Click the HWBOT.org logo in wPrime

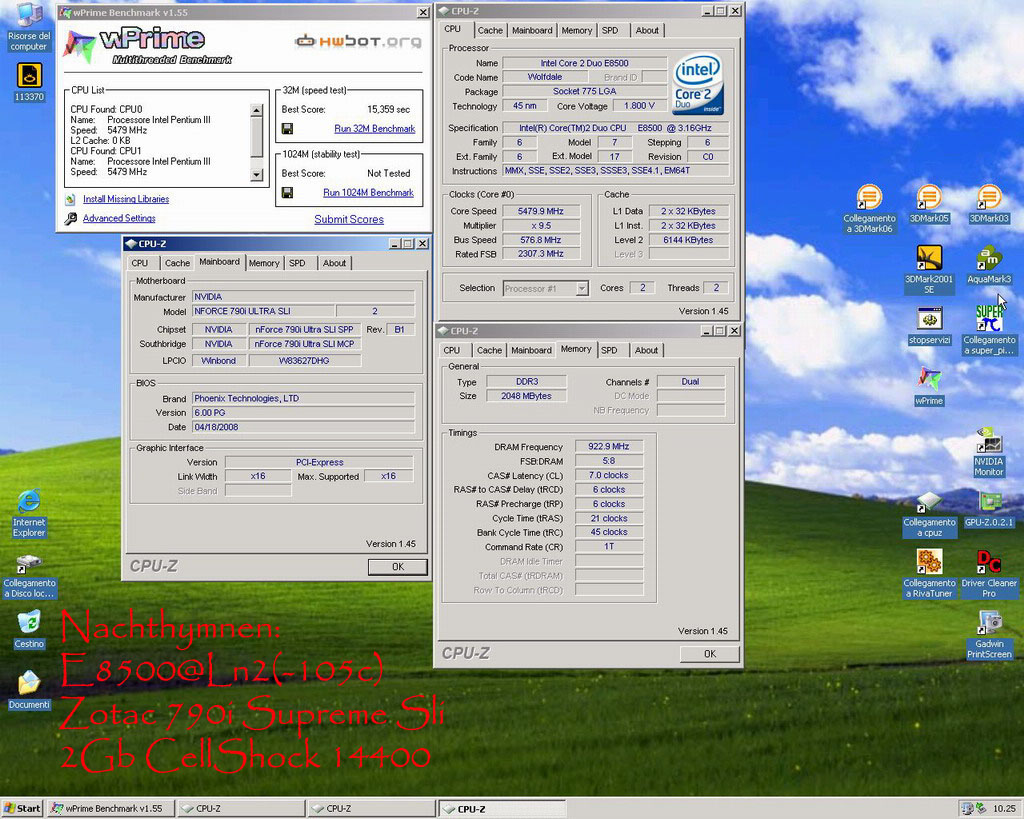click(x=358, y=41)
